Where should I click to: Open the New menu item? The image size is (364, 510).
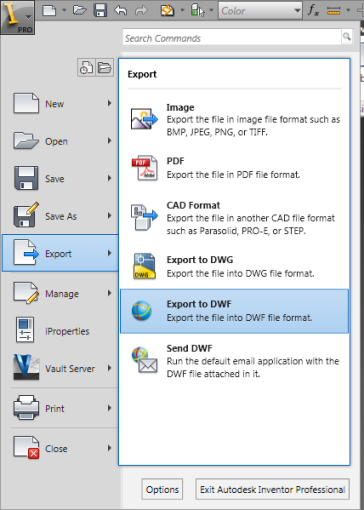tap(60, 104)
